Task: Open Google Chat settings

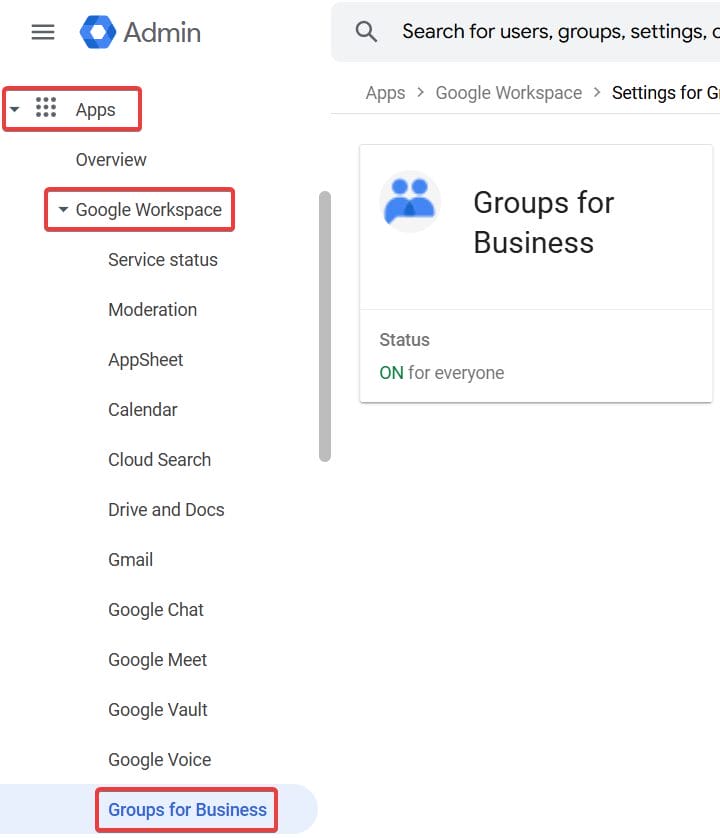Action: pyautogui.click(x=156, y=610)
